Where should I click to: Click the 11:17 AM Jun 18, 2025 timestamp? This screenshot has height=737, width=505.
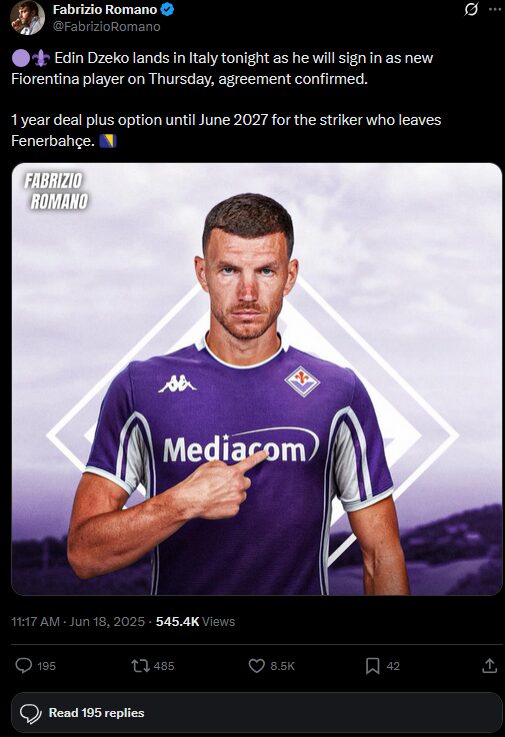[78, 621]
